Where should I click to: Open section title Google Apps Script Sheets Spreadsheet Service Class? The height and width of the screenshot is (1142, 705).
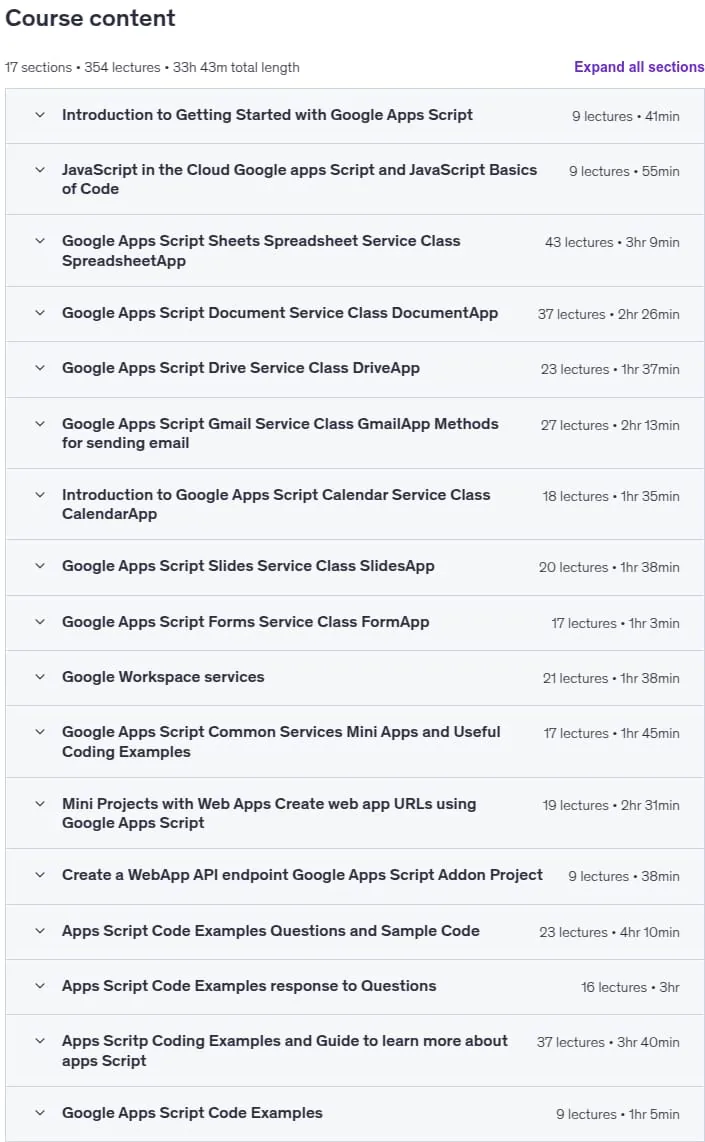[261, 251]
